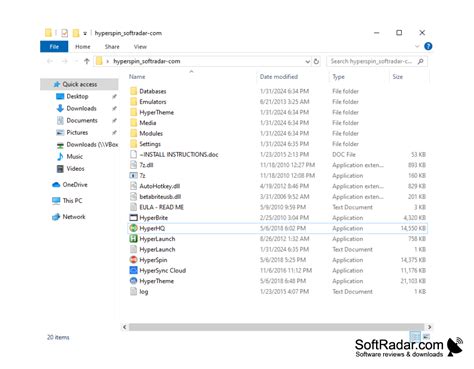Navigate forward with the forward arrow
The height and width of the screenshot is (369, 474).
pos(65,61)
